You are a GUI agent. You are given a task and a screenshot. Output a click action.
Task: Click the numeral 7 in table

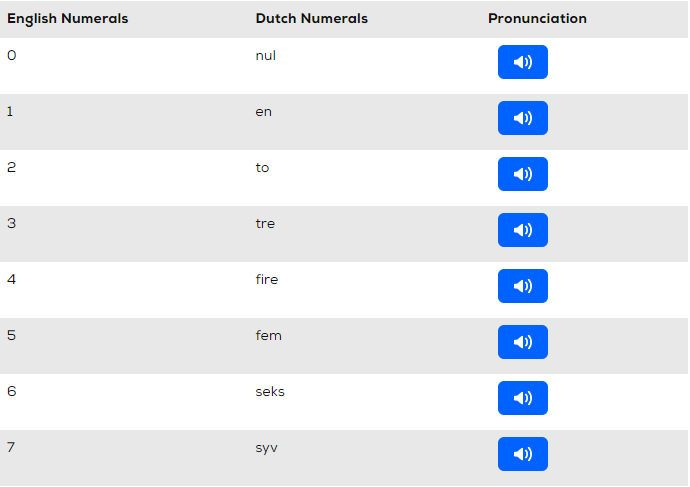point(11,447)
